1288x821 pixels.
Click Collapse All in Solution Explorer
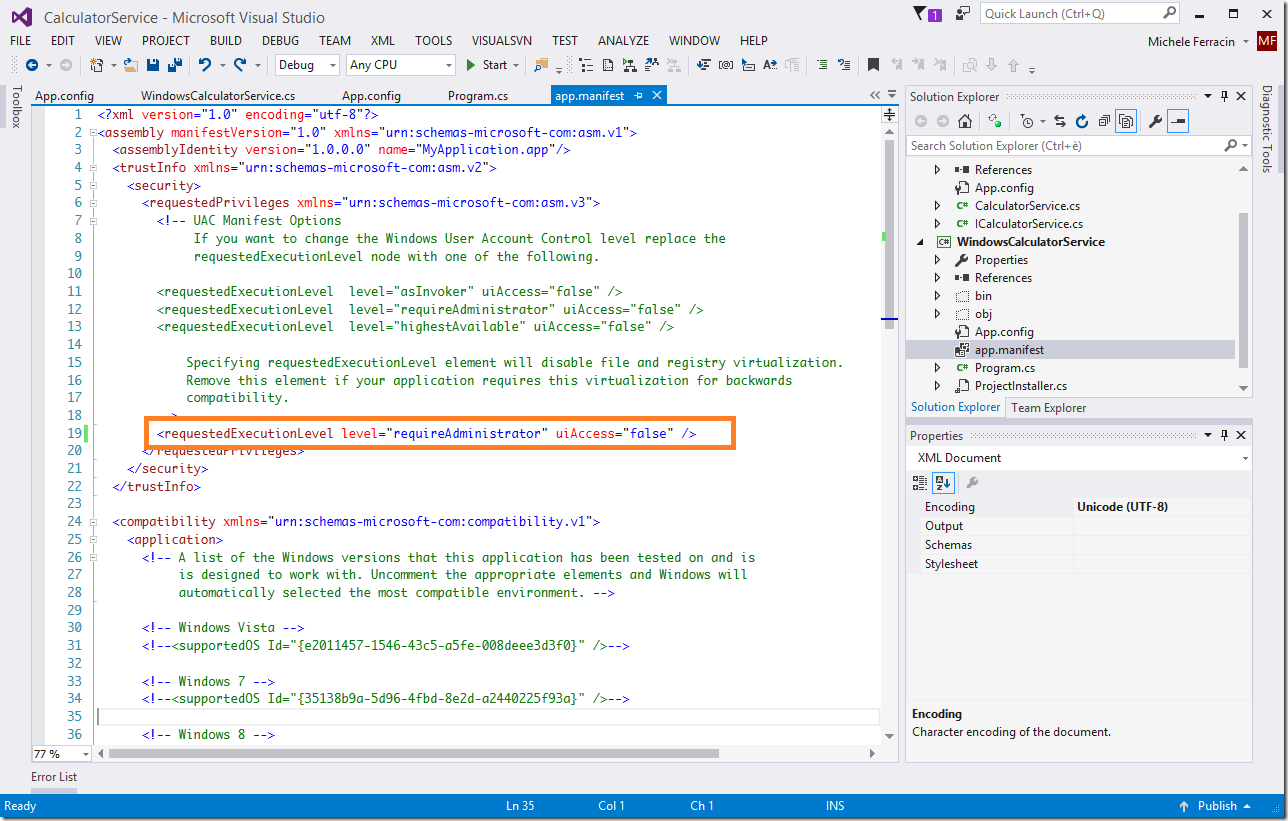tap(1104, 121)
